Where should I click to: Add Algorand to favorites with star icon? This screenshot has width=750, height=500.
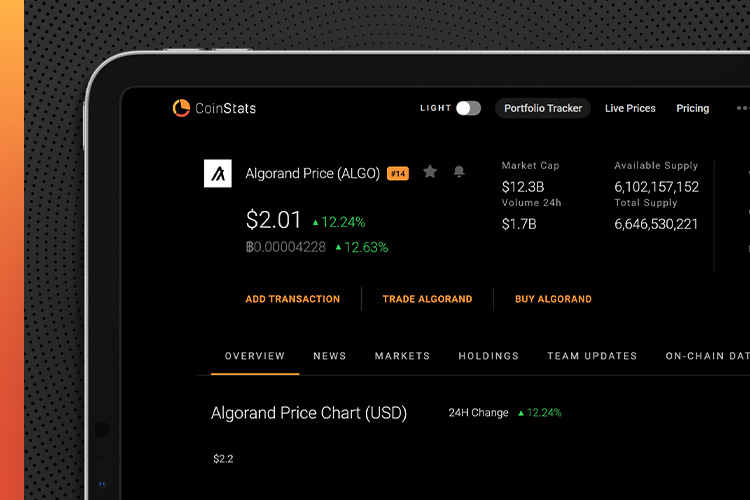pos(430,171)
